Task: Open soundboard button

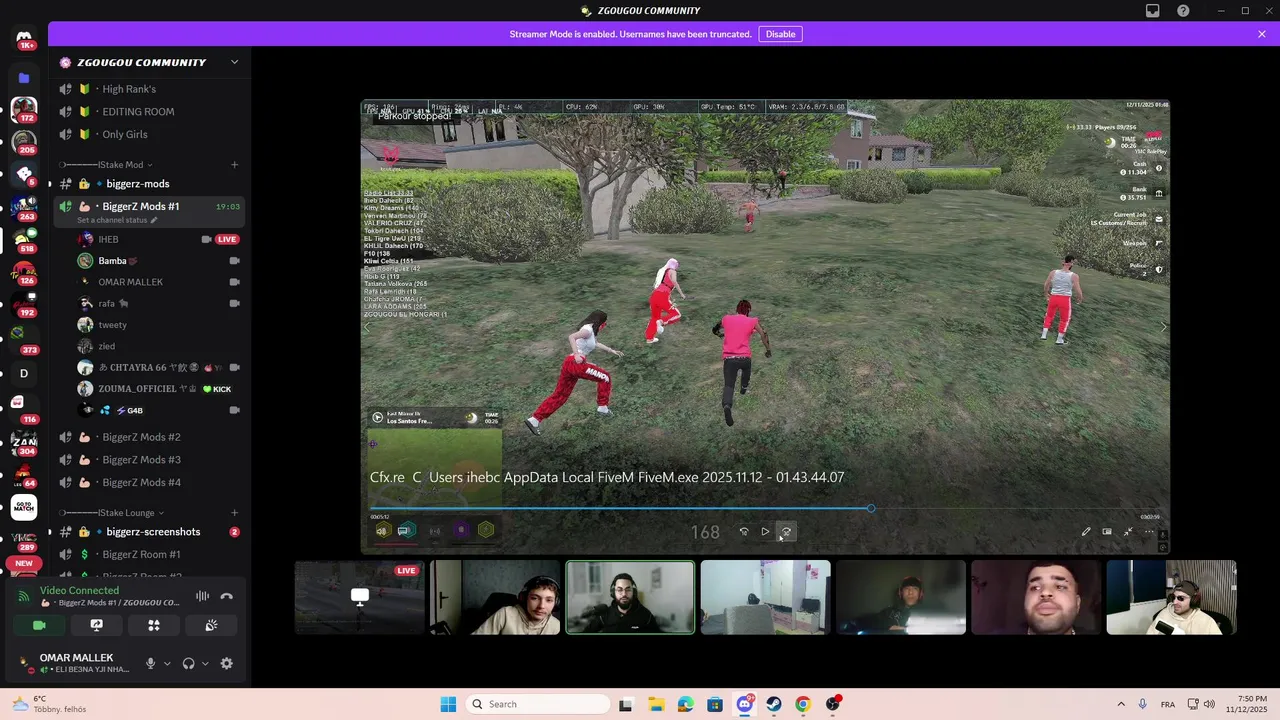Action: (x=211, y=625)
